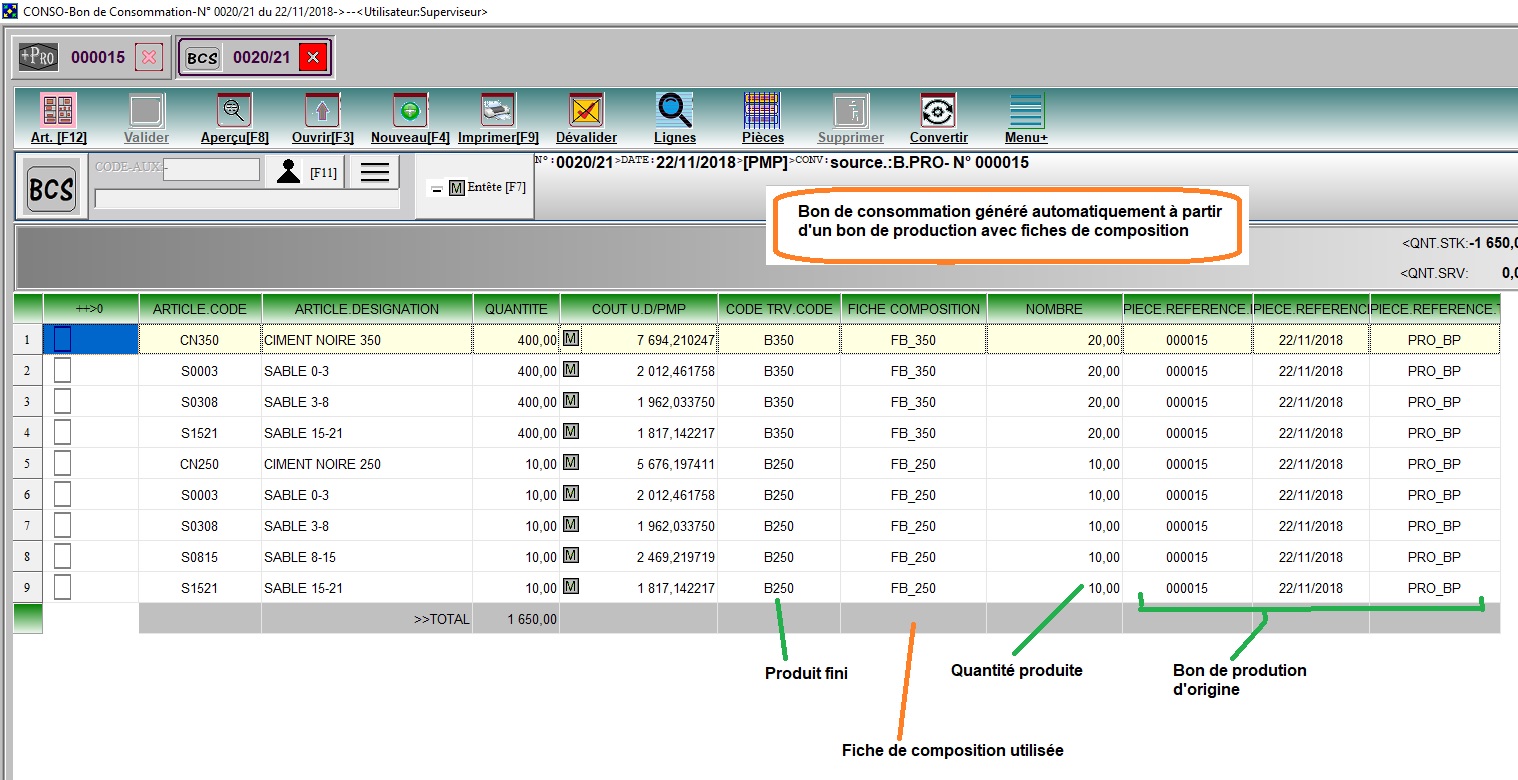Screen dimensions: 1518x780
Task: Print using the Imprimer [F9] icon
Action: tap(498, 111)
